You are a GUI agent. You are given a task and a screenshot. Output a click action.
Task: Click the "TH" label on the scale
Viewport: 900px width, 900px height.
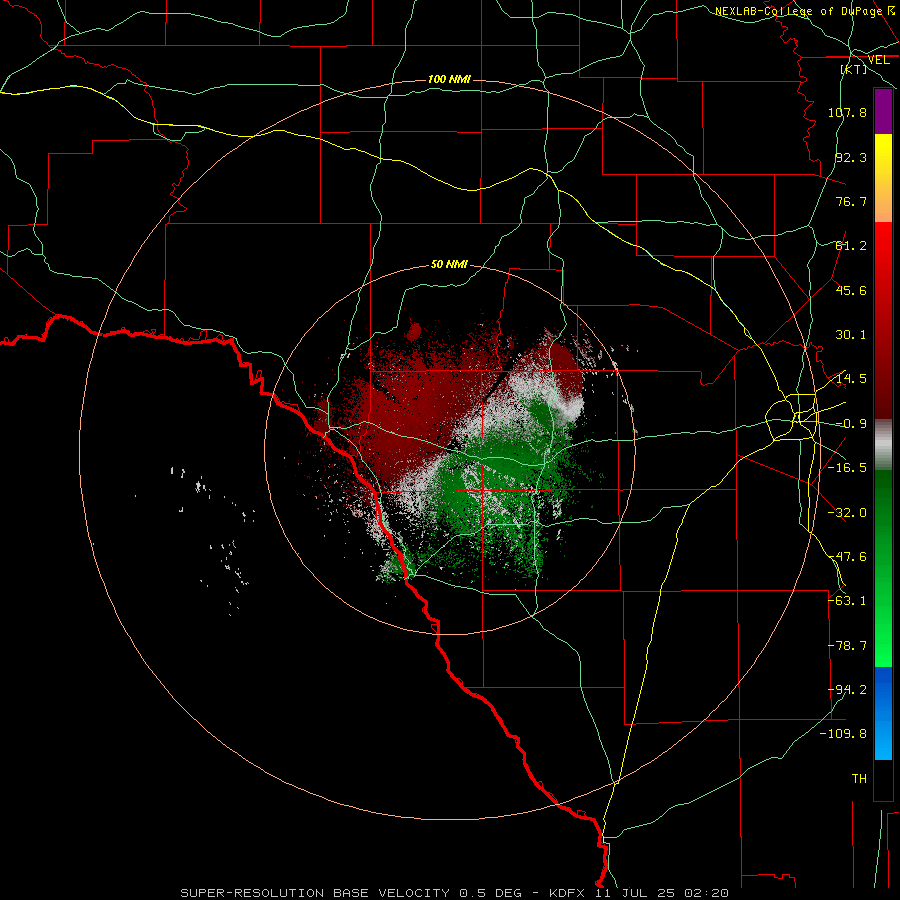pos(859,779)
